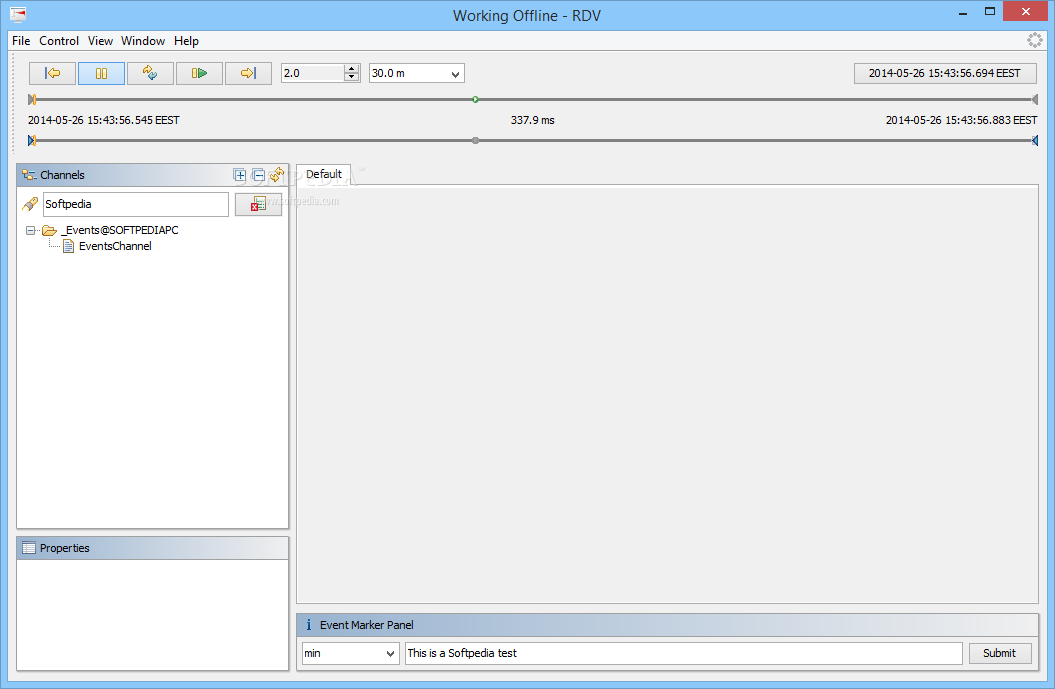Click end marker of upper time slider

(x=1035, y=100)
